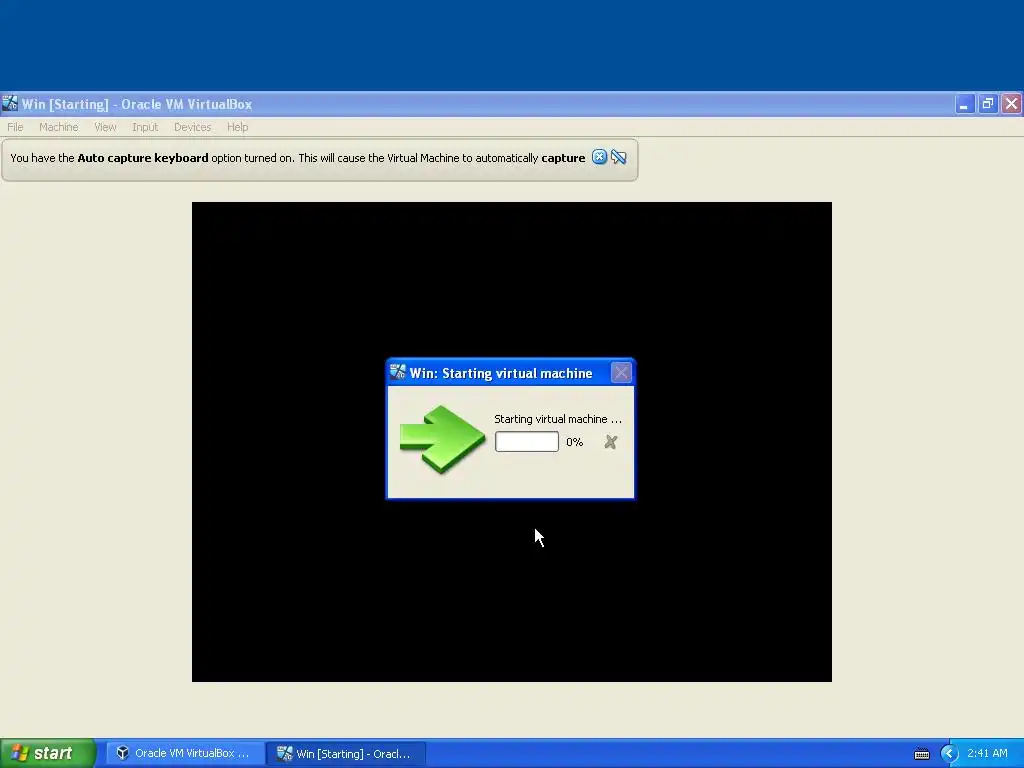Restore down the VirtualBox VM window
This screenshot has width=1024, height=768.
[988, 104]
